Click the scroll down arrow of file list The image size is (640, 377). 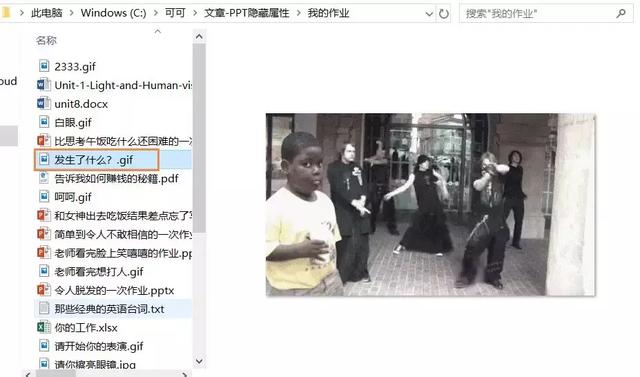click(x=199, y=361)
